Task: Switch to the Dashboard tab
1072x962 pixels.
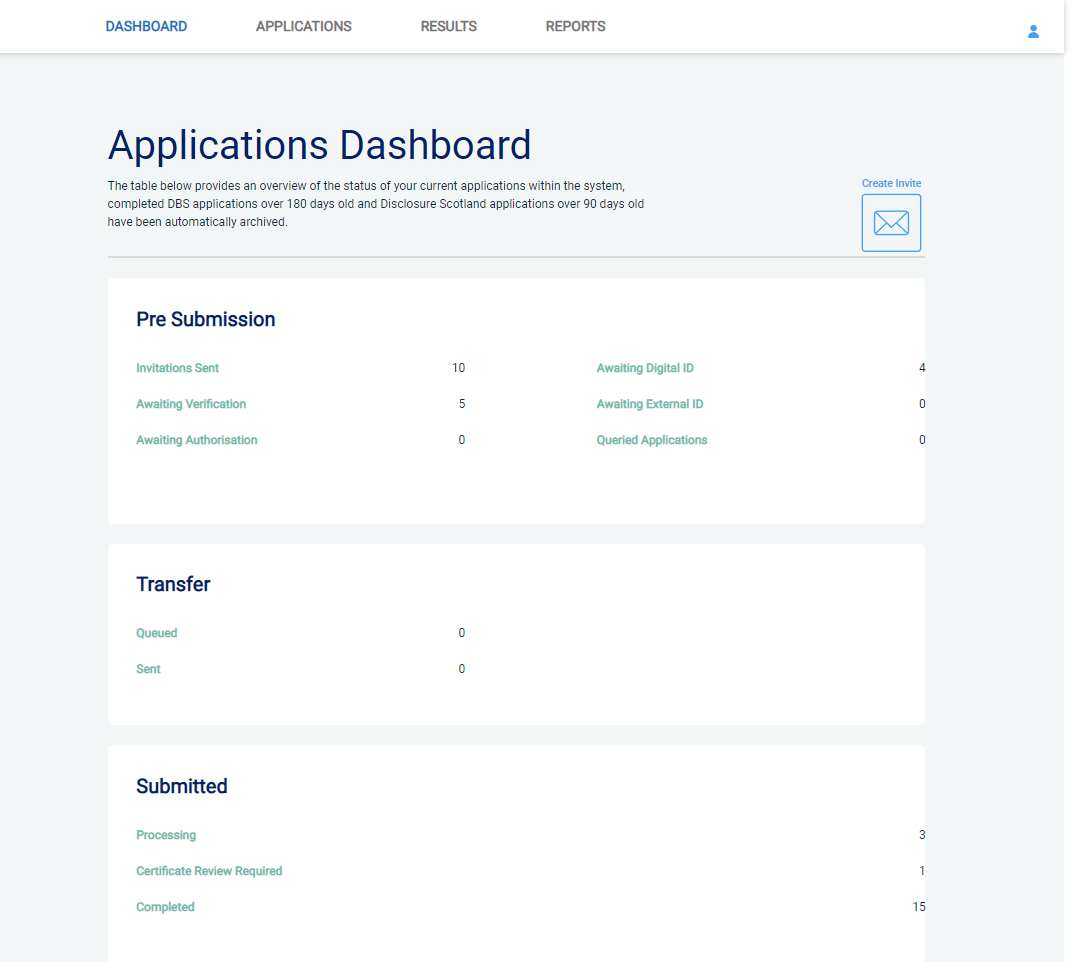Action: [146, 27]
